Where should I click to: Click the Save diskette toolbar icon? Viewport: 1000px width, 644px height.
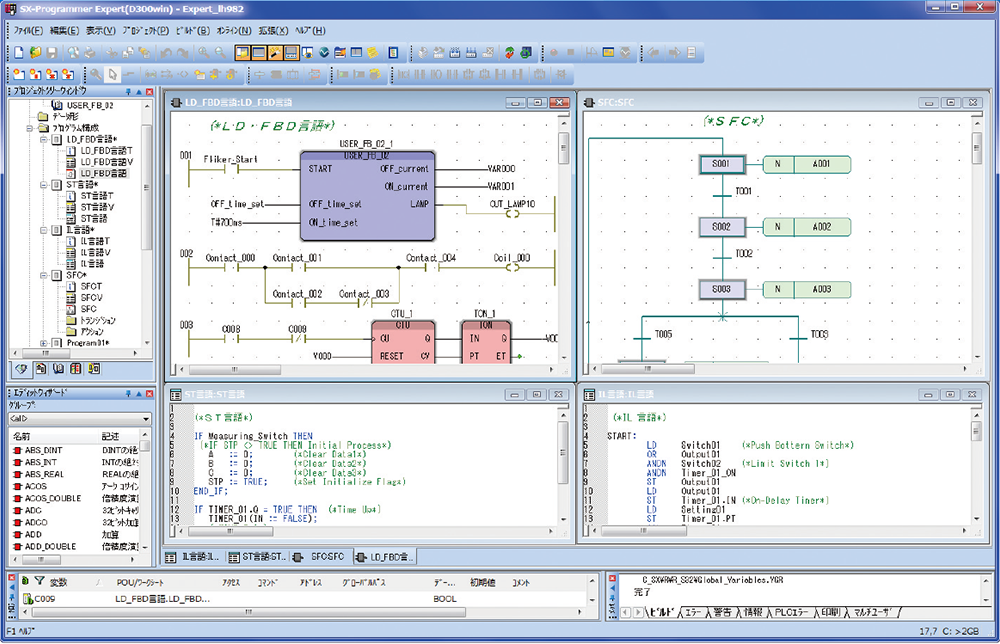[52, 53]
